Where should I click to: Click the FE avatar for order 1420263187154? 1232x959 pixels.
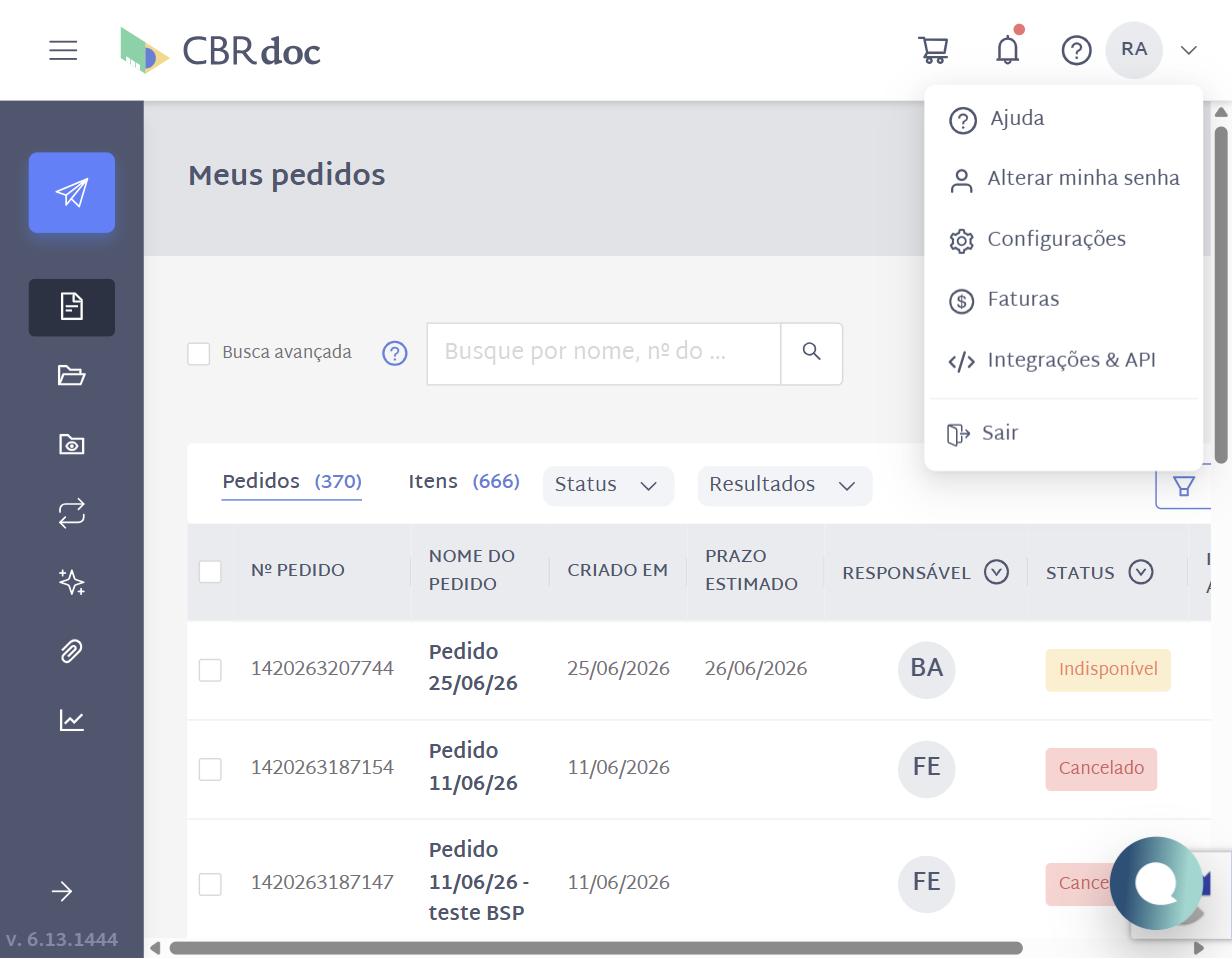coord(927,768)
